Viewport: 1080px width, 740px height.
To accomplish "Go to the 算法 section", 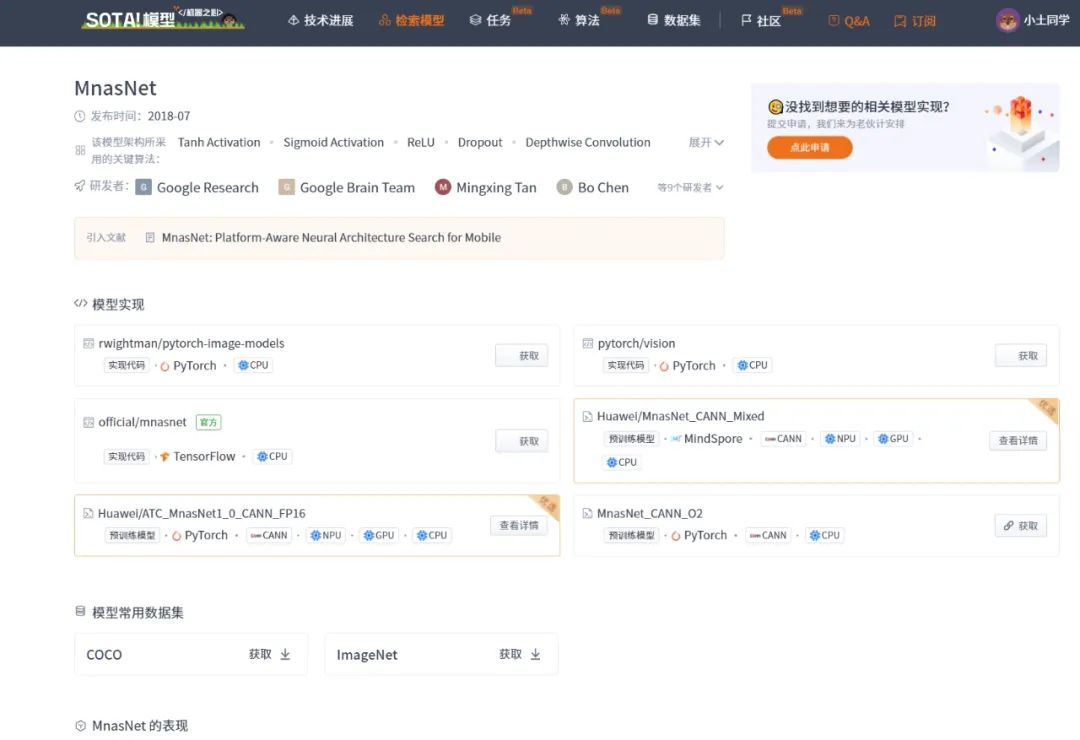I will point(579,21).
